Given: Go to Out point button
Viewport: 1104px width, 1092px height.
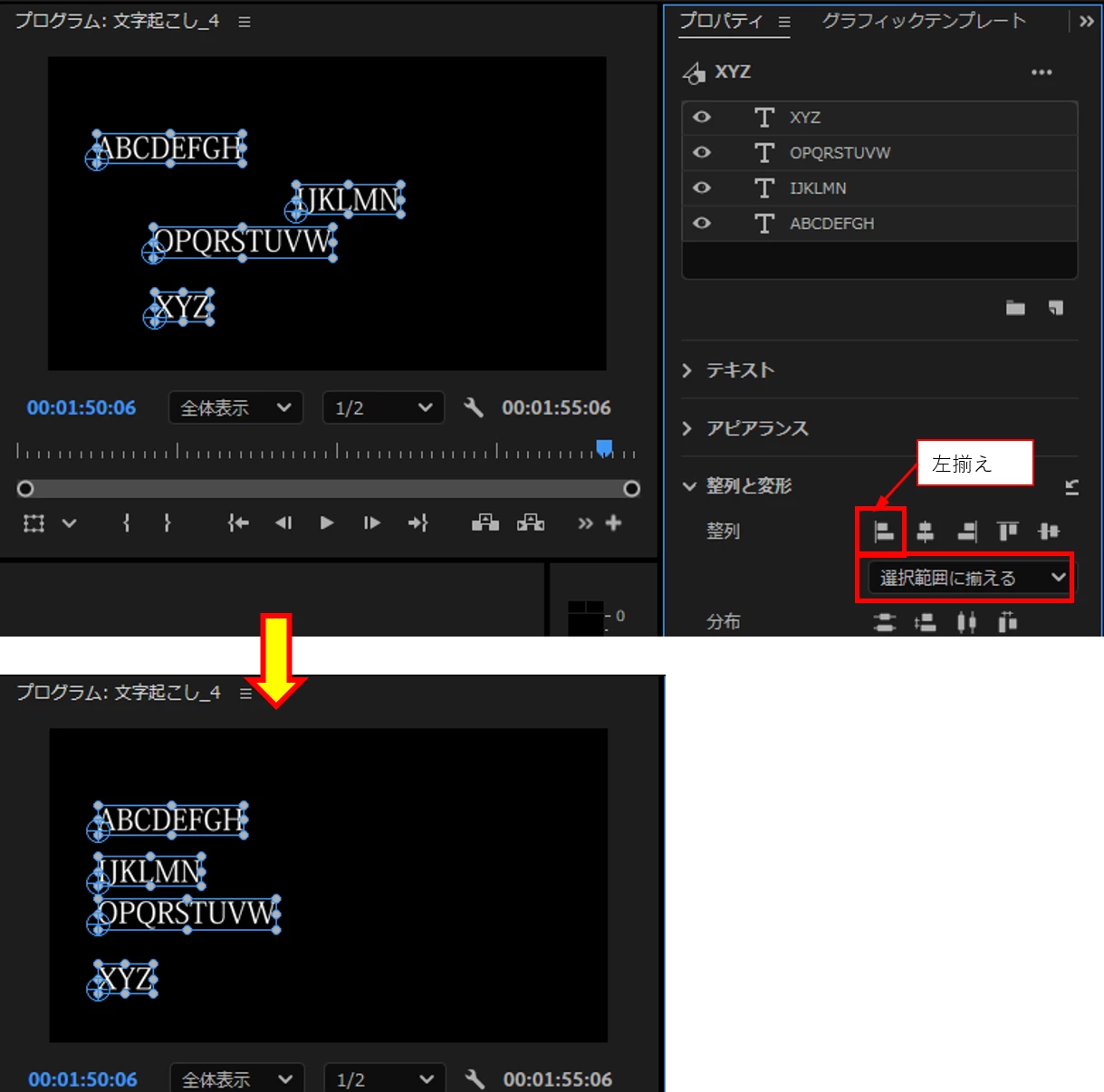Looking at the screenshot, I should [418, 522].
